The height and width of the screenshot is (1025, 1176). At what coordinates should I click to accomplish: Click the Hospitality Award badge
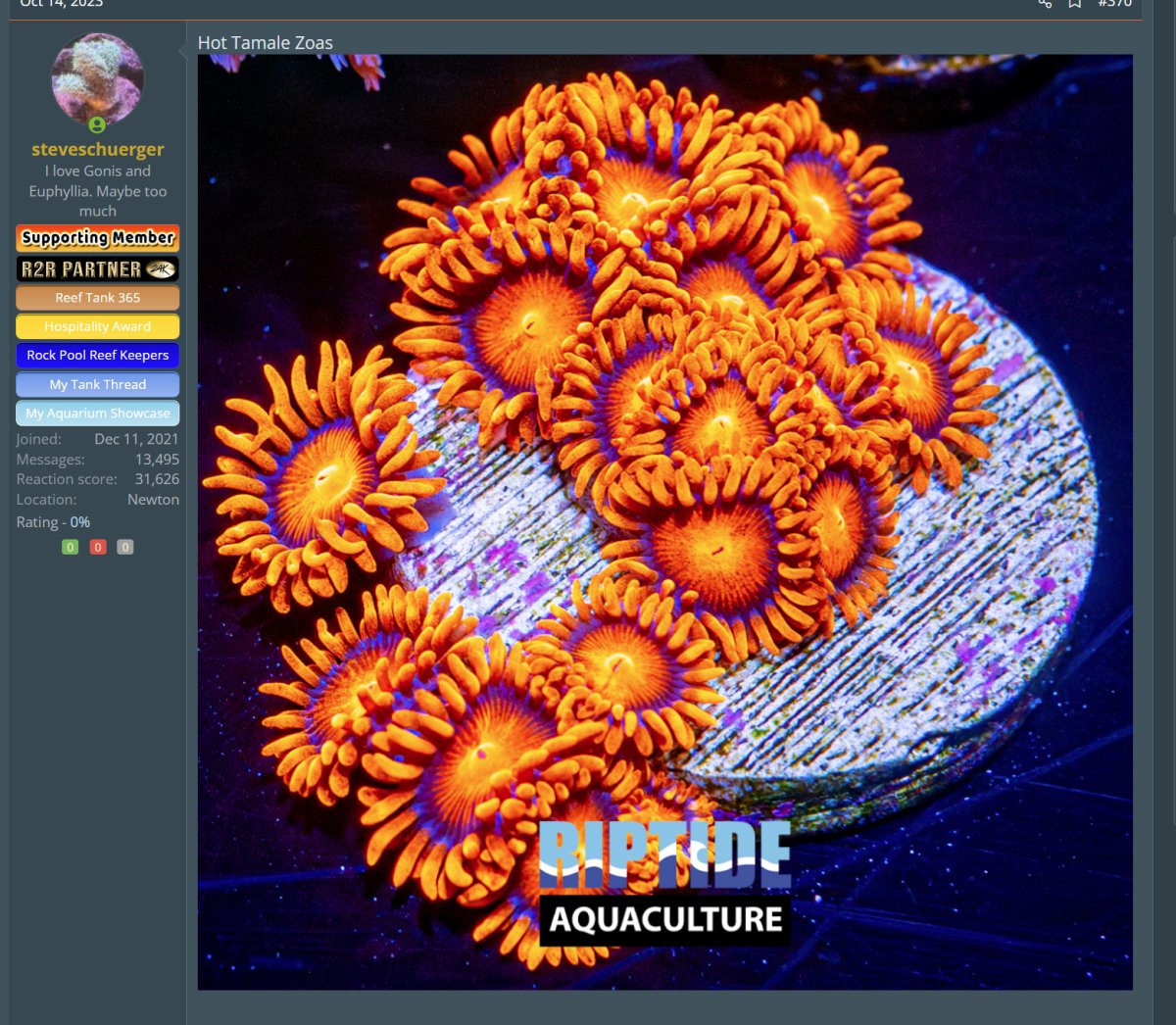(x=97, y=326)
